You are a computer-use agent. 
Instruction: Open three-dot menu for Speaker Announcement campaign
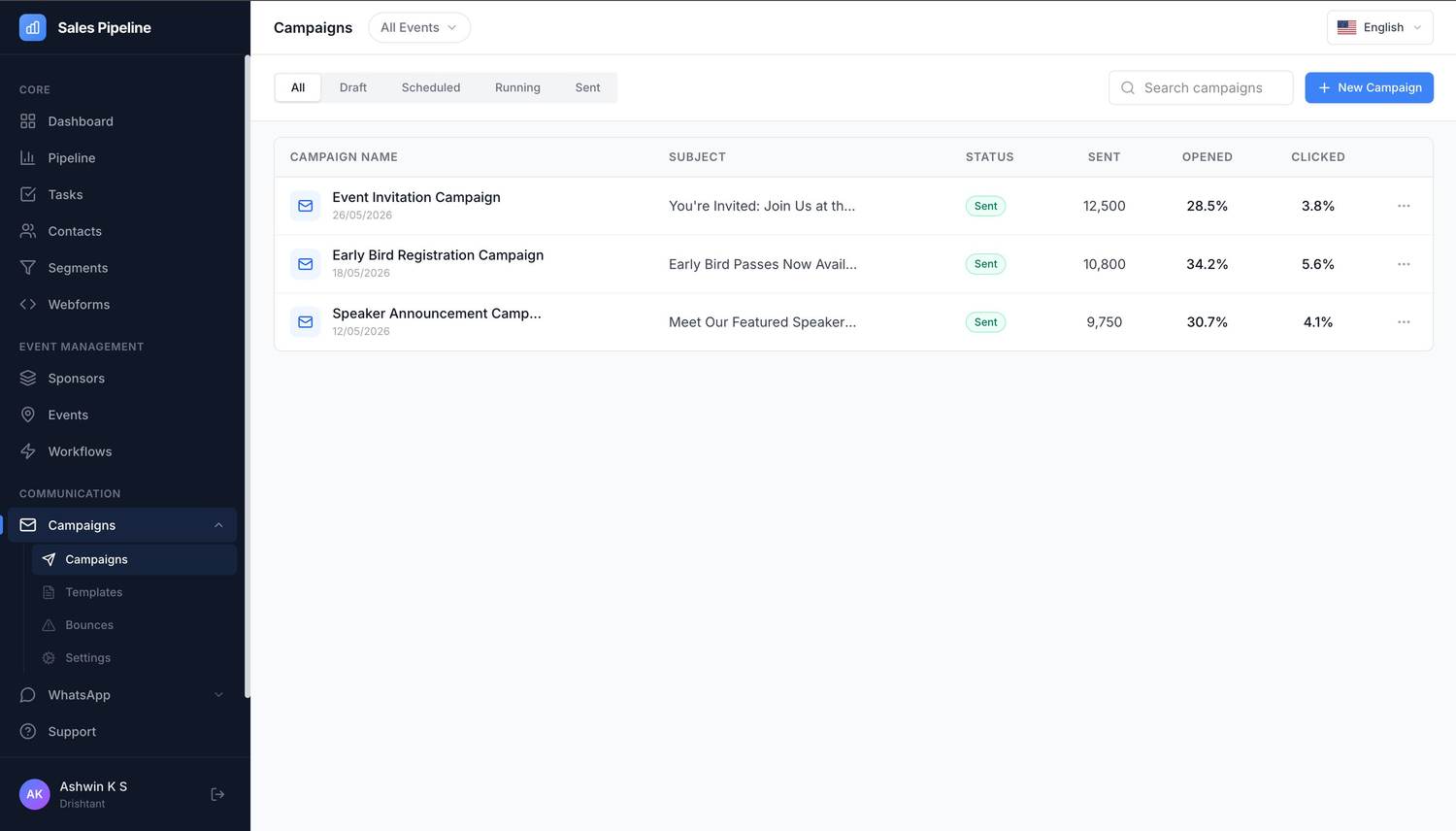[1404, 322]
